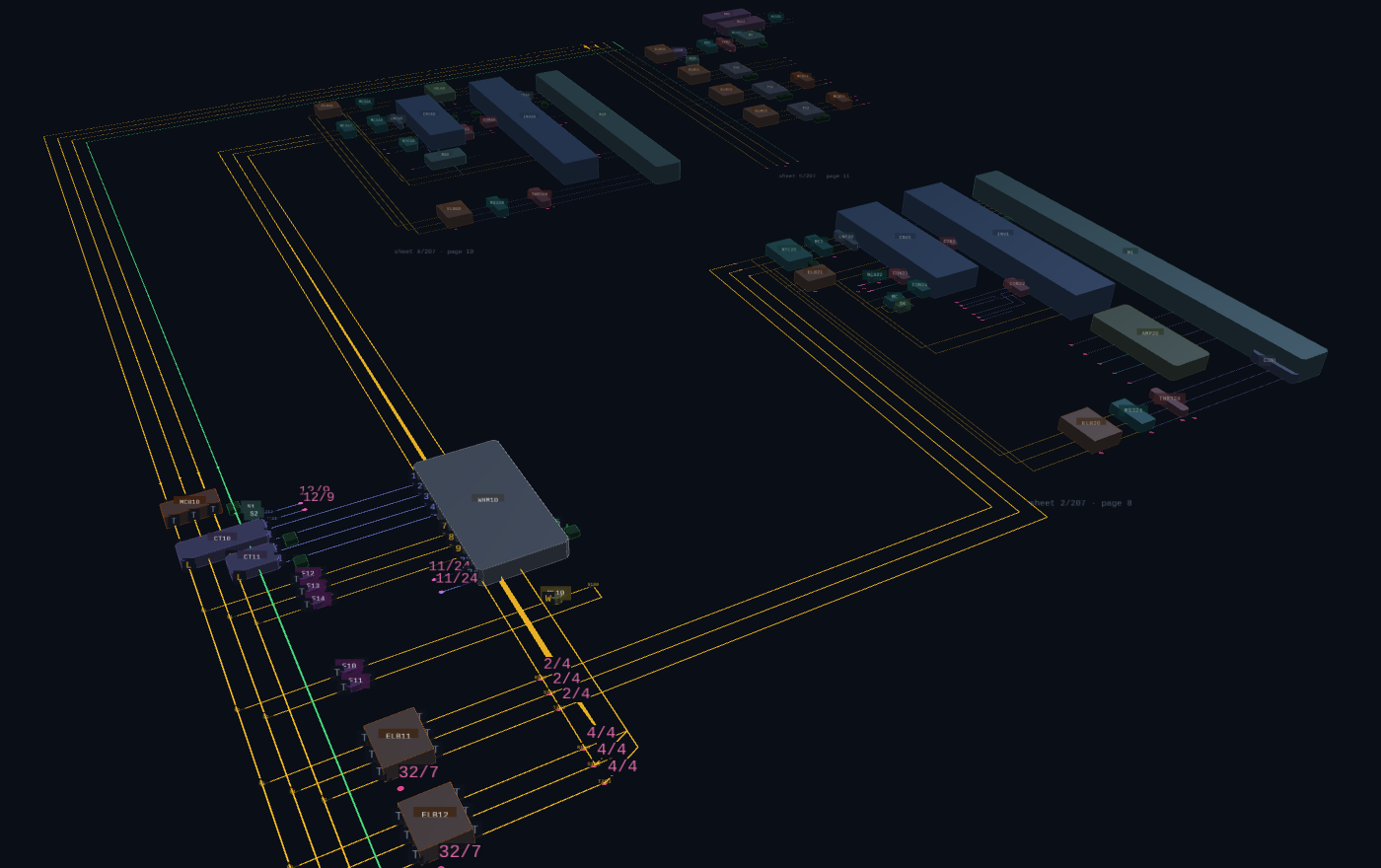Click the ELB21 breaker block

(x=815, y=276)
